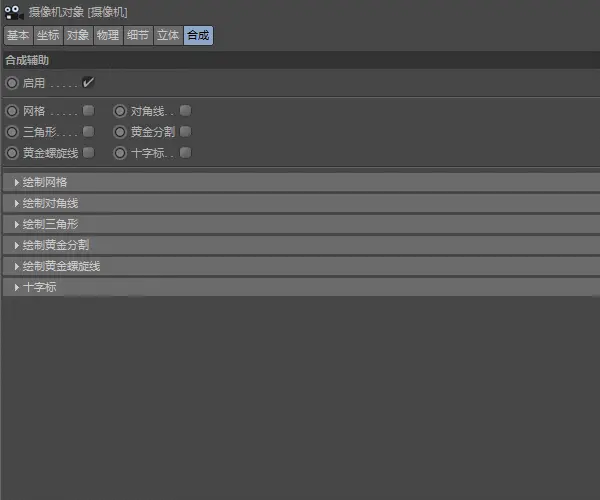Image resolution: width=600 pixels, height=500 pixels.
Task: Click the keyframe dot beside 三角形
Action: (12, 131)
